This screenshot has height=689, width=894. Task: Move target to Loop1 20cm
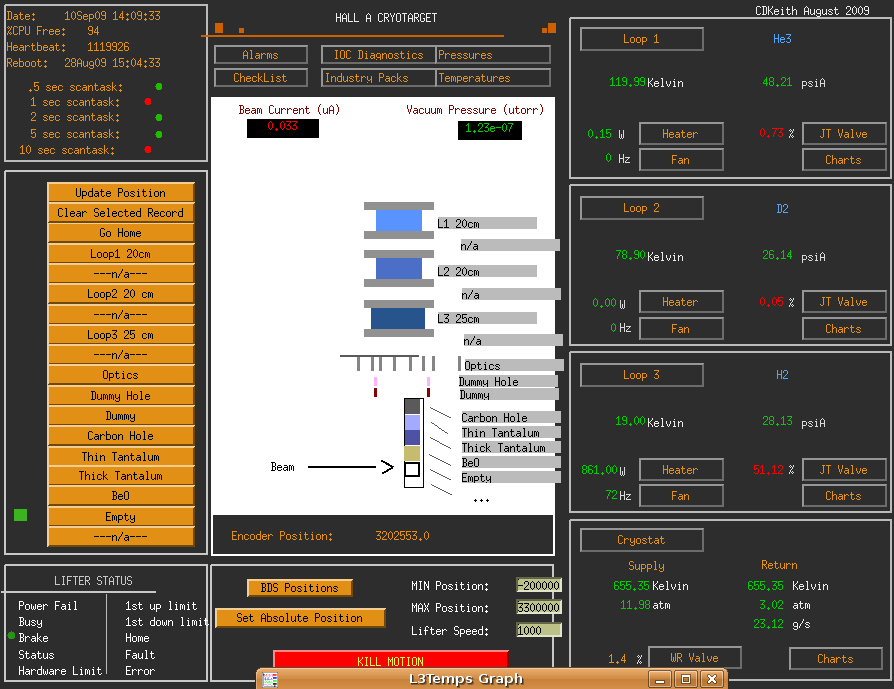121,254
